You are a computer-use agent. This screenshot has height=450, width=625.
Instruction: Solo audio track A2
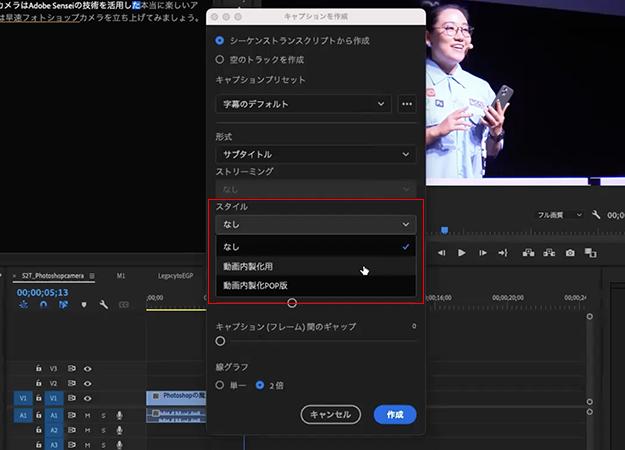point(104,430)
